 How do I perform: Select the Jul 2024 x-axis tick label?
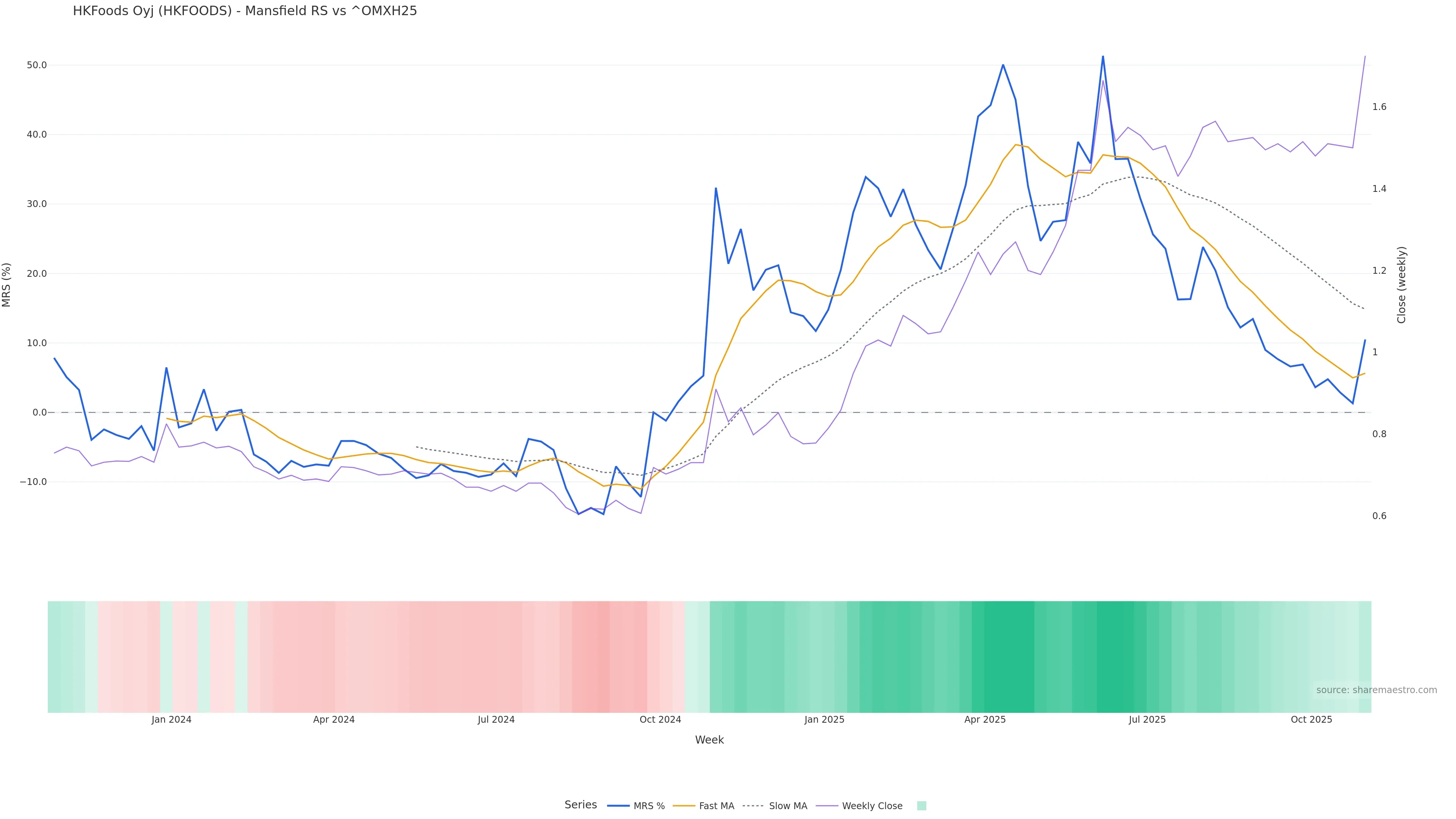pos(496,720)
